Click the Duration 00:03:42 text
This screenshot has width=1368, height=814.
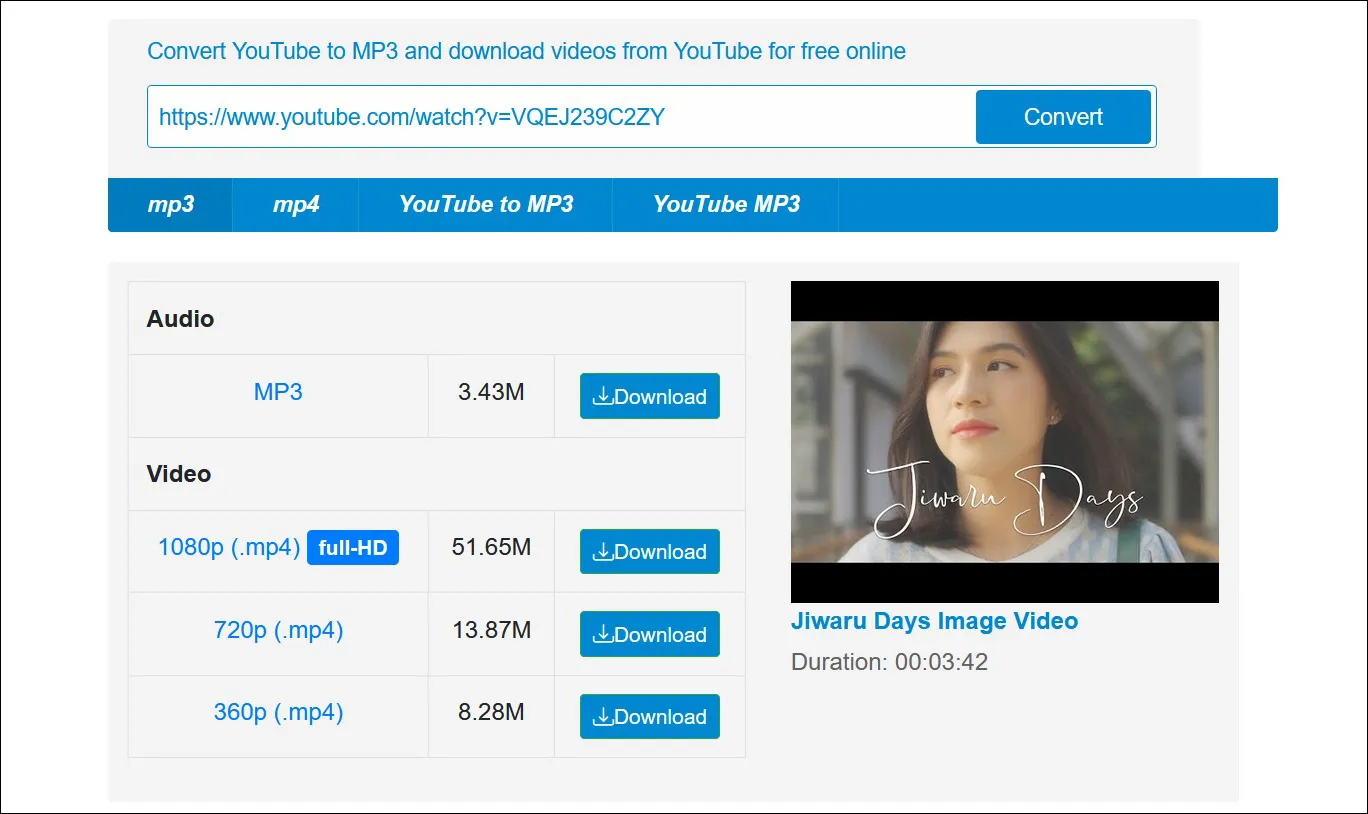[889, 662]
